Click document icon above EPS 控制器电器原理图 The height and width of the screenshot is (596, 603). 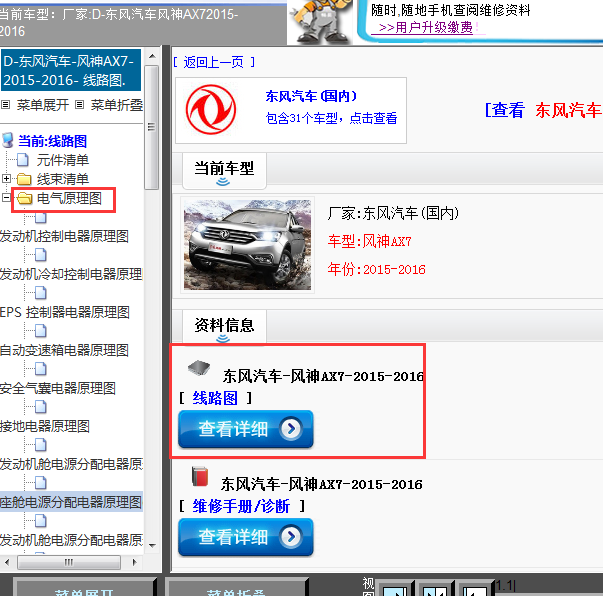40,293
